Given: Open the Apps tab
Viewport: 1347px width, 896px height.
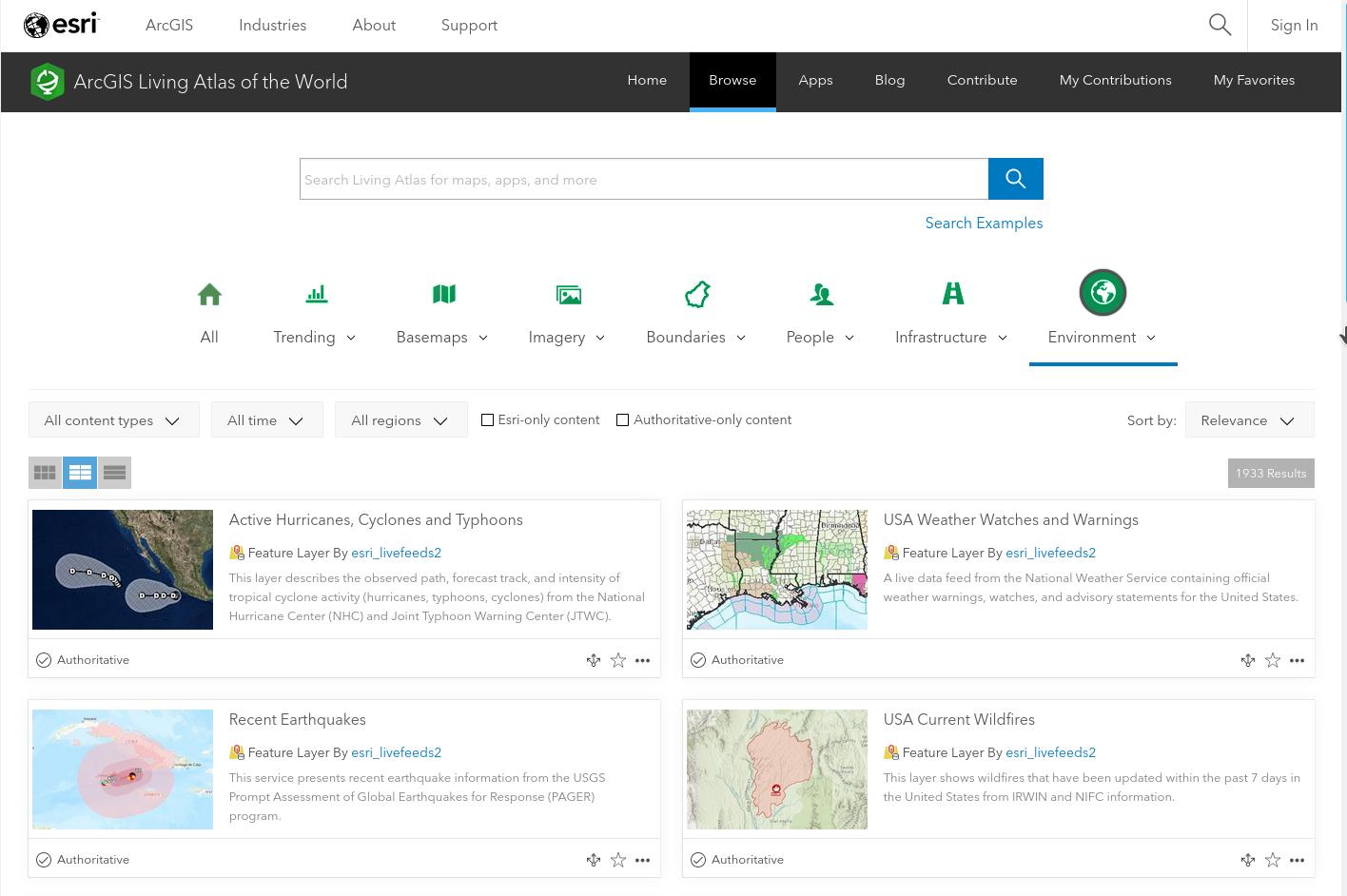Looking at the screenshot, I should point(815,81).
